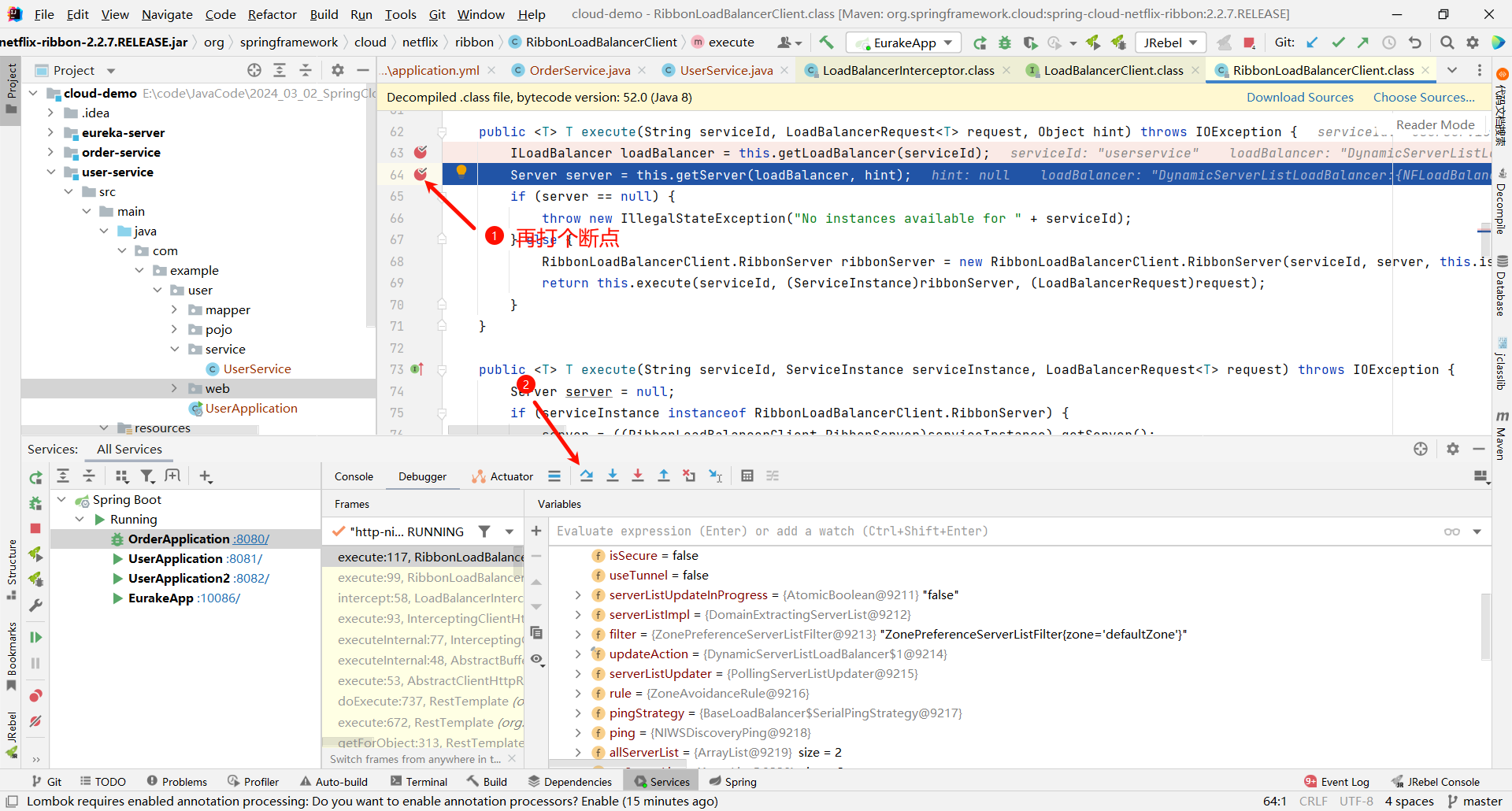Click the Step Over debugger icon
The width and height of the screenshot is (1512, 811).
tap(587, 476)
